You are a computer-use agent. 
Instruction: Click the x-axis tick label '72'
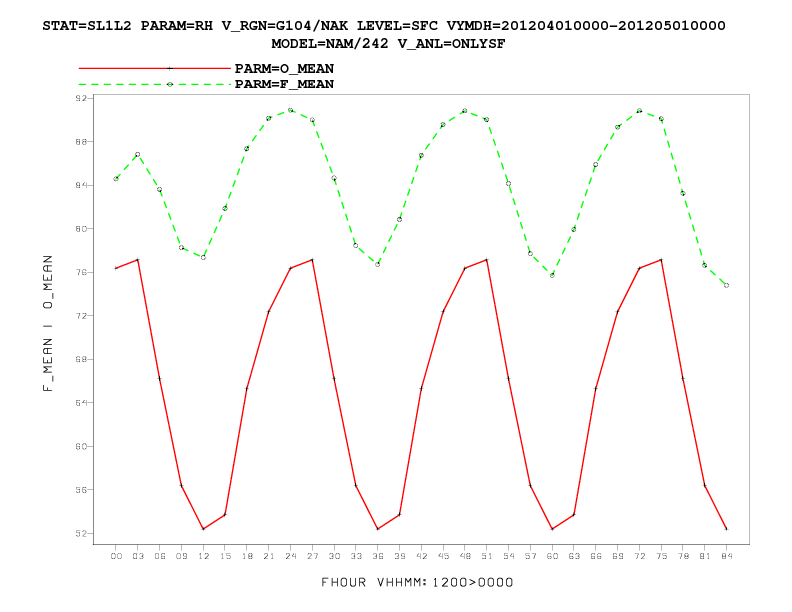(639, 556)
